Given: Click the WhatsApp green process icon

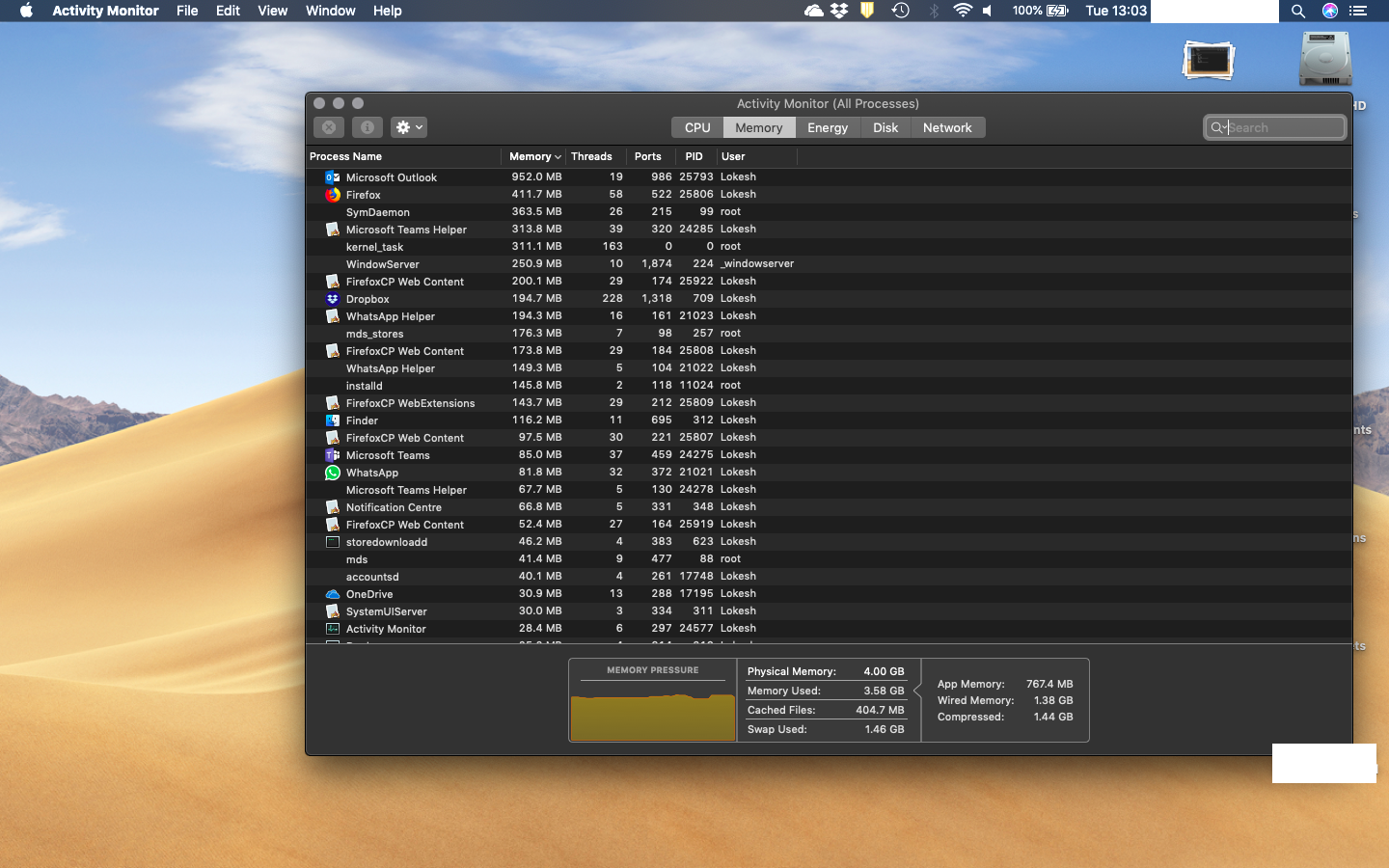Looking at the screenshot, I should coord(333,473).
